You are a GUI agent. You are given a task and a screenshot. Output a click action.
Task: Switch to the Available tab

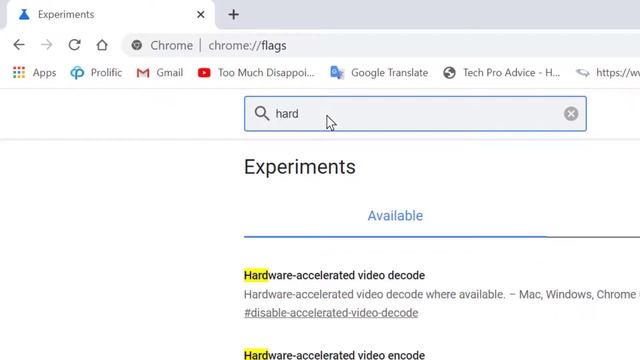[395, 216]
